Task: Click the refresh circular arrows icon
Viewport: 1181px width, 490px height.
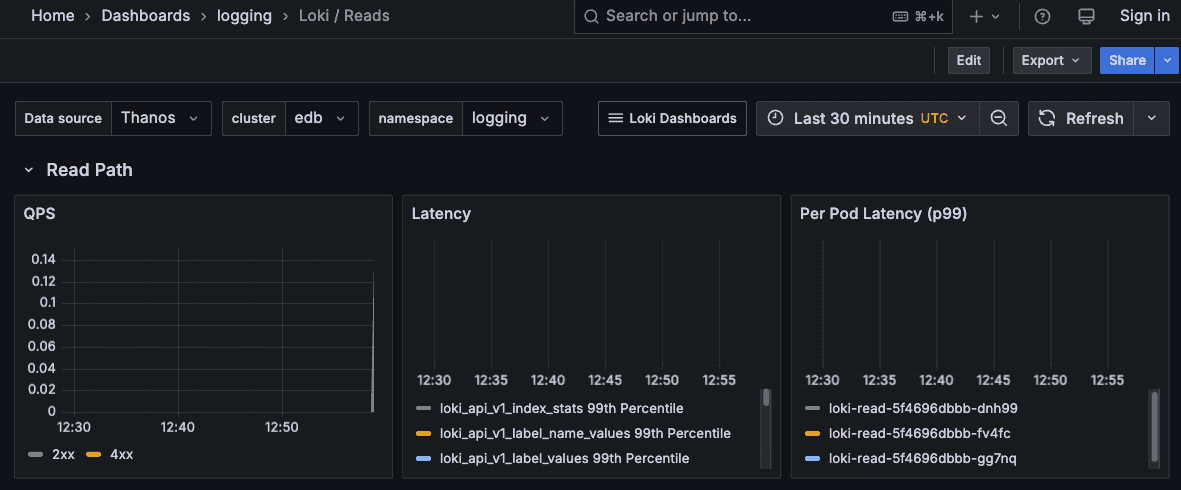Action: tap(1047, 118)
